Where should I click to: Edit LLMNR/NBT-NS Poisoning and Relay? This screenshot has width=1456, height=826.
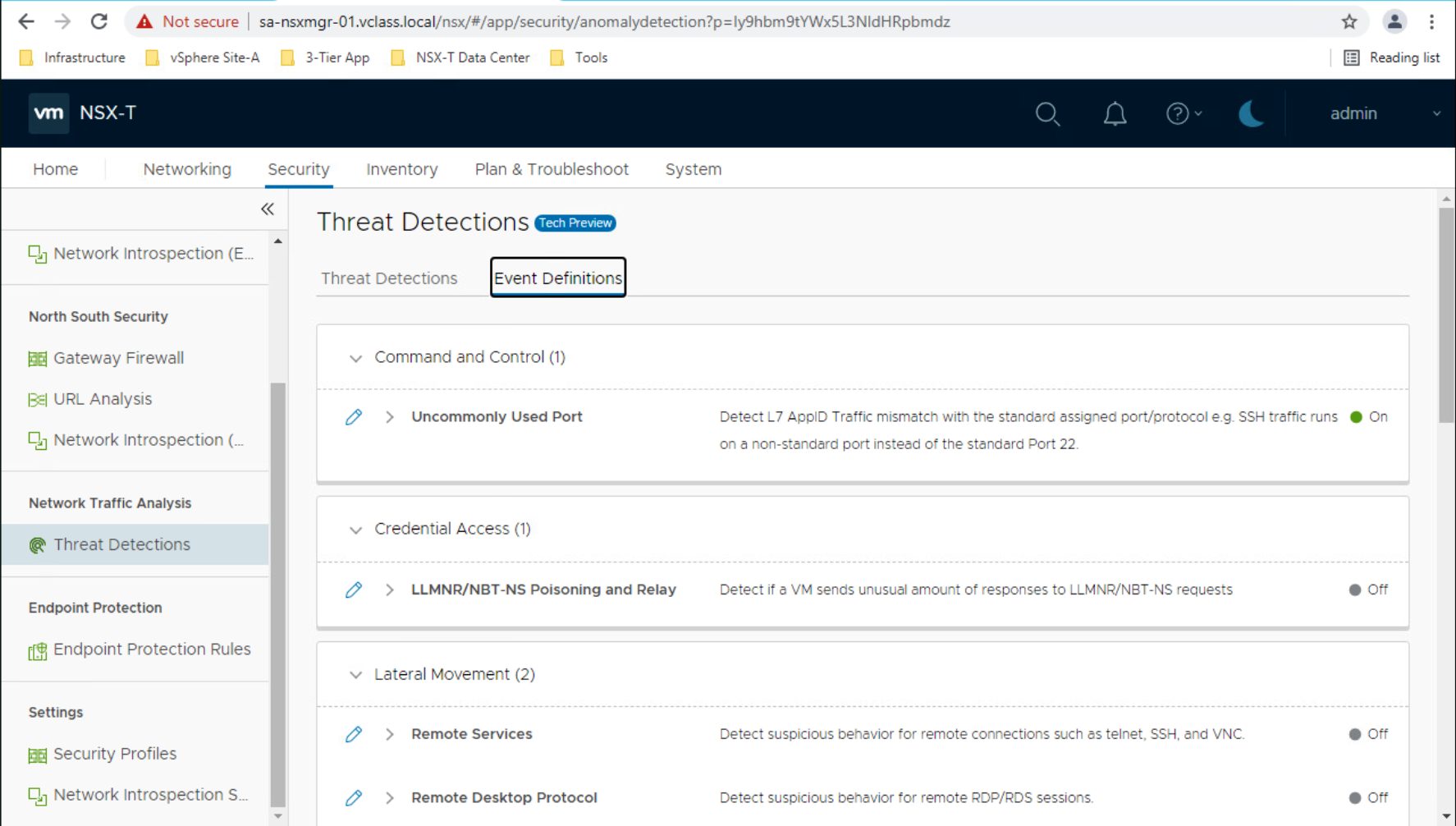coord(354,590)
